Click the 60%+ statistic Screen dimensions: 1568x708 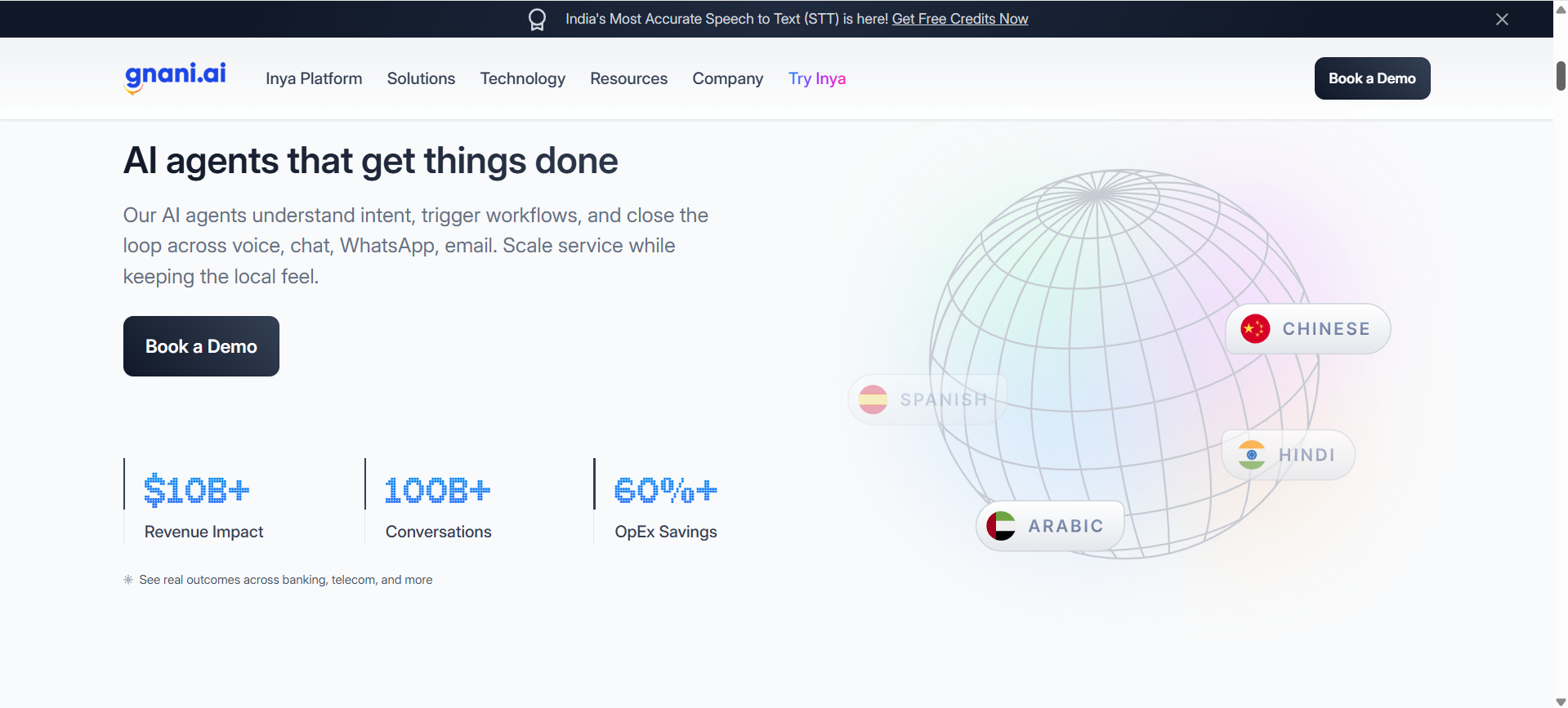coord(666,490)
